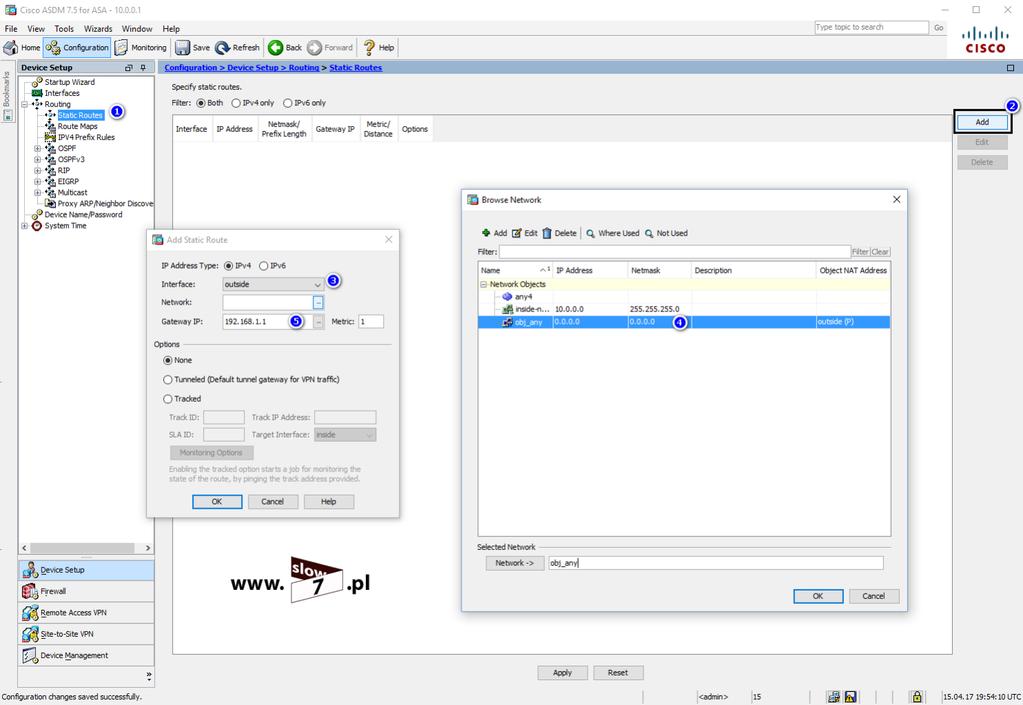Open the Wizards menu
The width and height of the screenshot is (1023, 705).
coord(98,29)
